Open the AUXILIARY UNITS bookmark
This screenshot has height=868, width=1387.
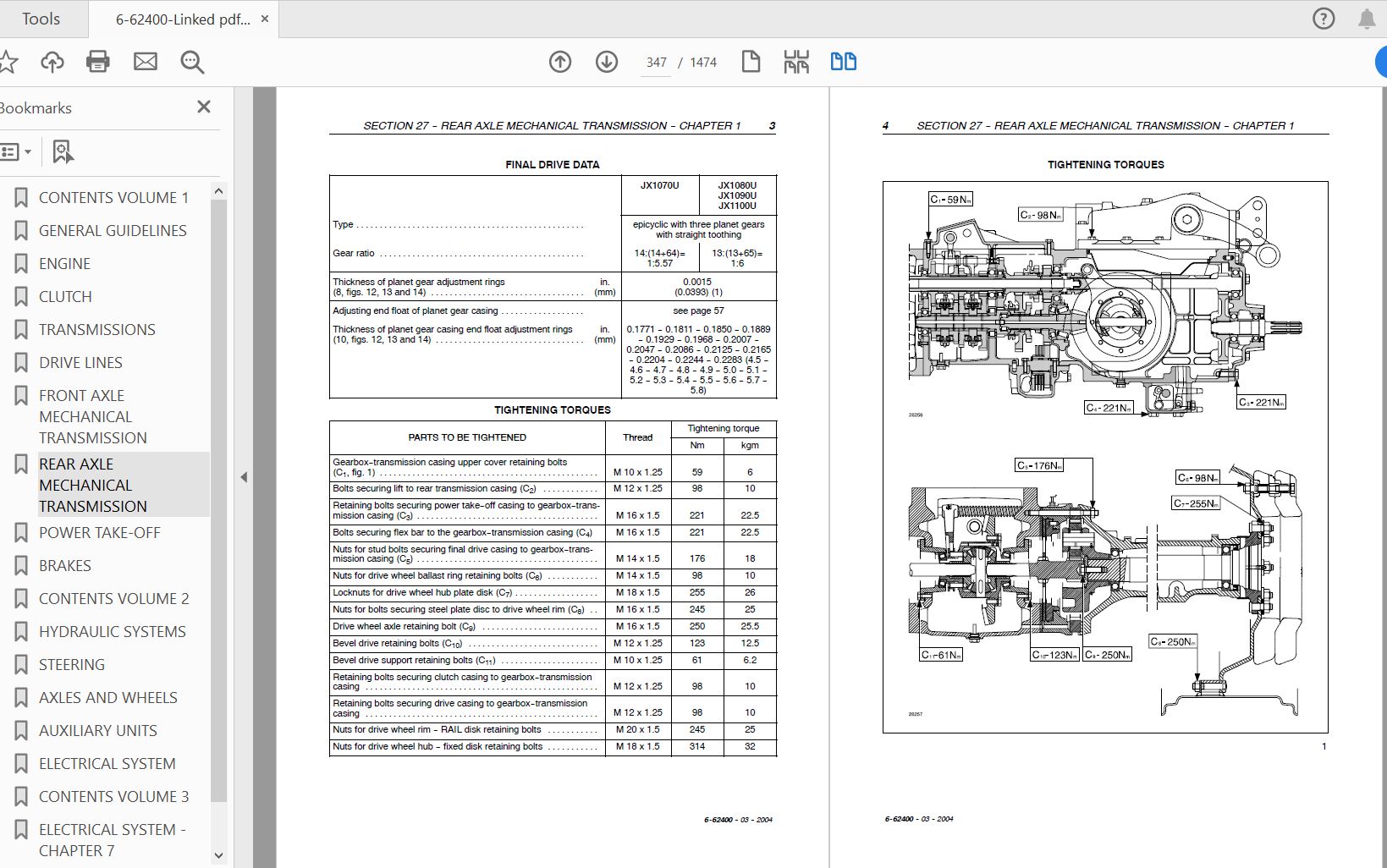(x=98, y=730)
